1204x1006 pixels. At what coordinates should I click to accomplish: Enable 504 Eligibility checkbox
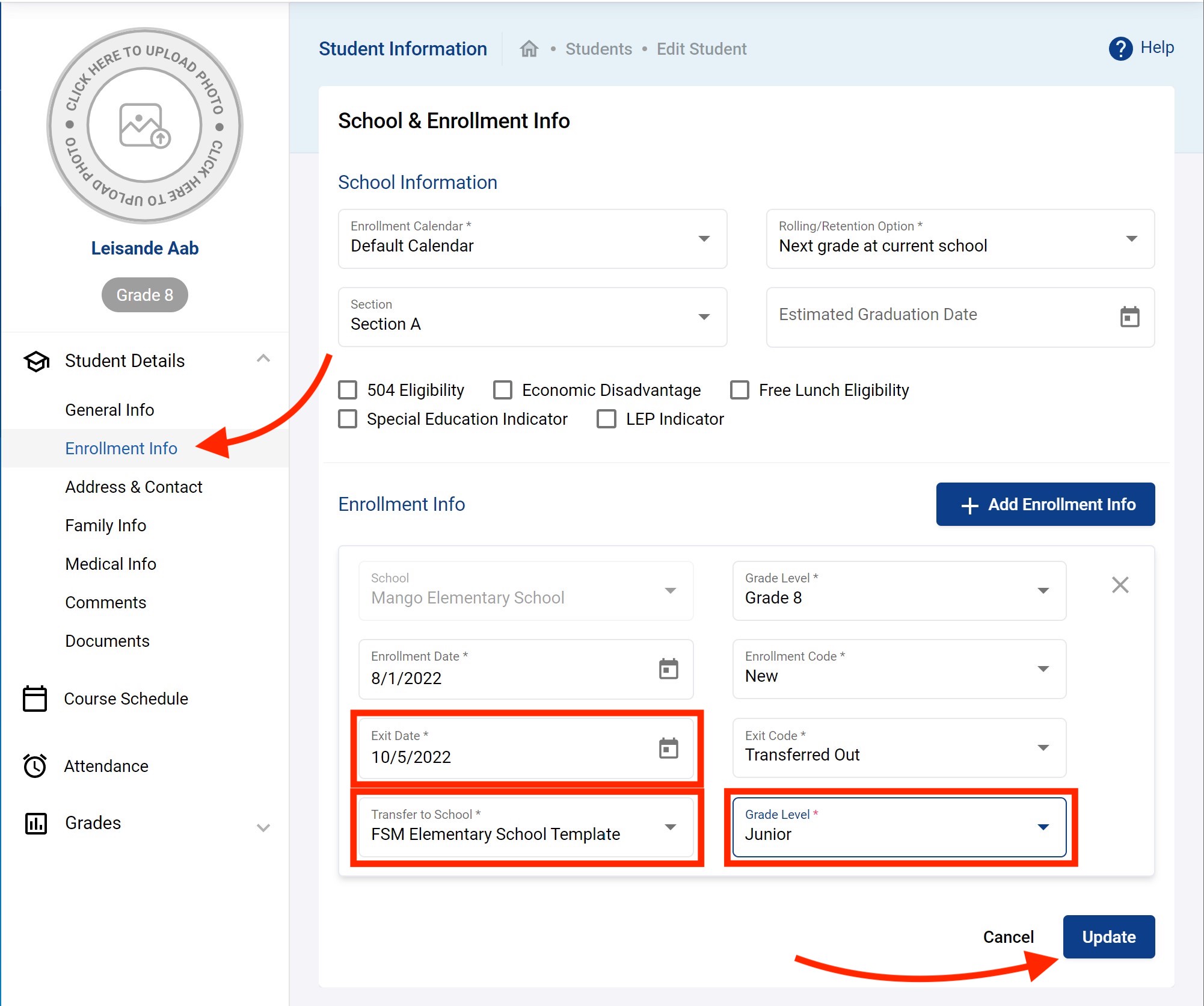point(348,390)
